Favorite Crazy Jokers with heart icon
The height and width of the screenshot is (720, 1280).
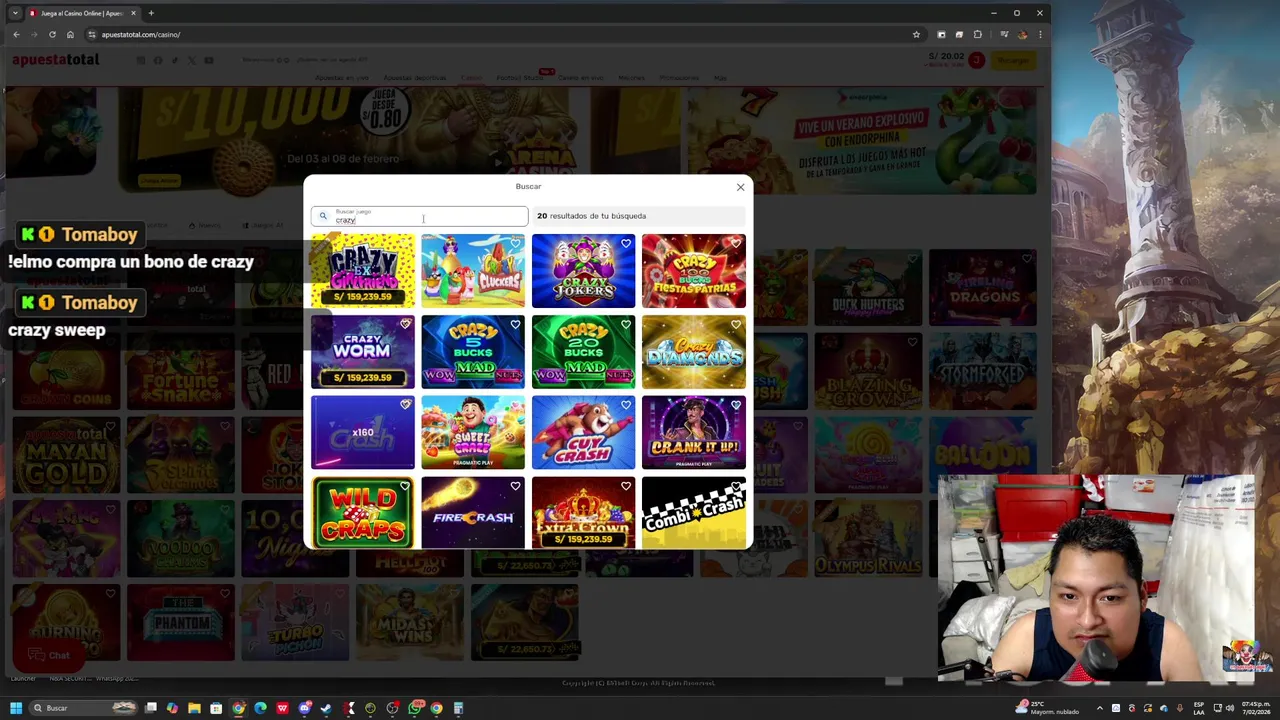point(625,244)
